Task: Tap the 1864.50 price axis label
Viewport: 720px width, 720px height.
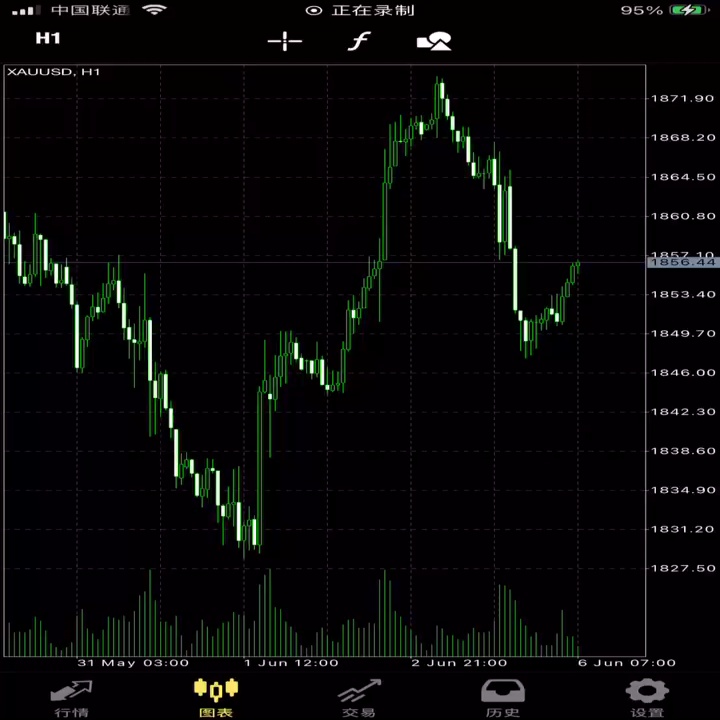Action: click(683, 177)
